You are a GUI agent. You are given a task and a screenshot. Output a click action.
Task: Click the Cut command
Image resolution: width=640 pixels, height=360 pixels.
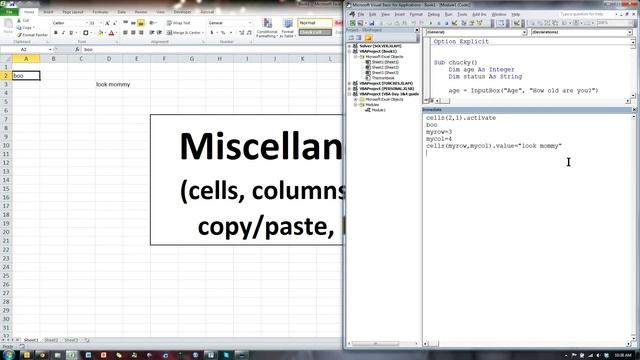[23, 20]
